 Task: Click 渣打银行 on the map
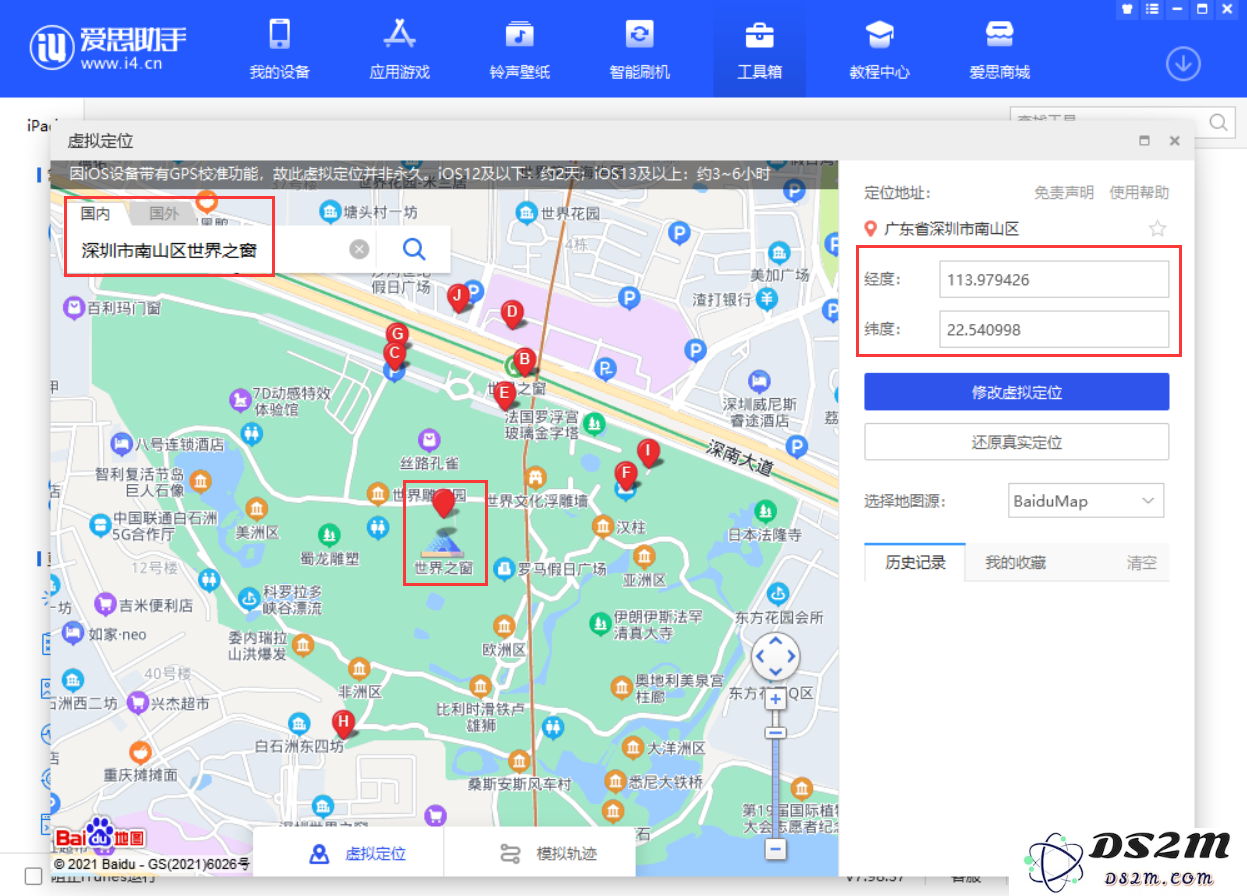[x=722, y=298]
